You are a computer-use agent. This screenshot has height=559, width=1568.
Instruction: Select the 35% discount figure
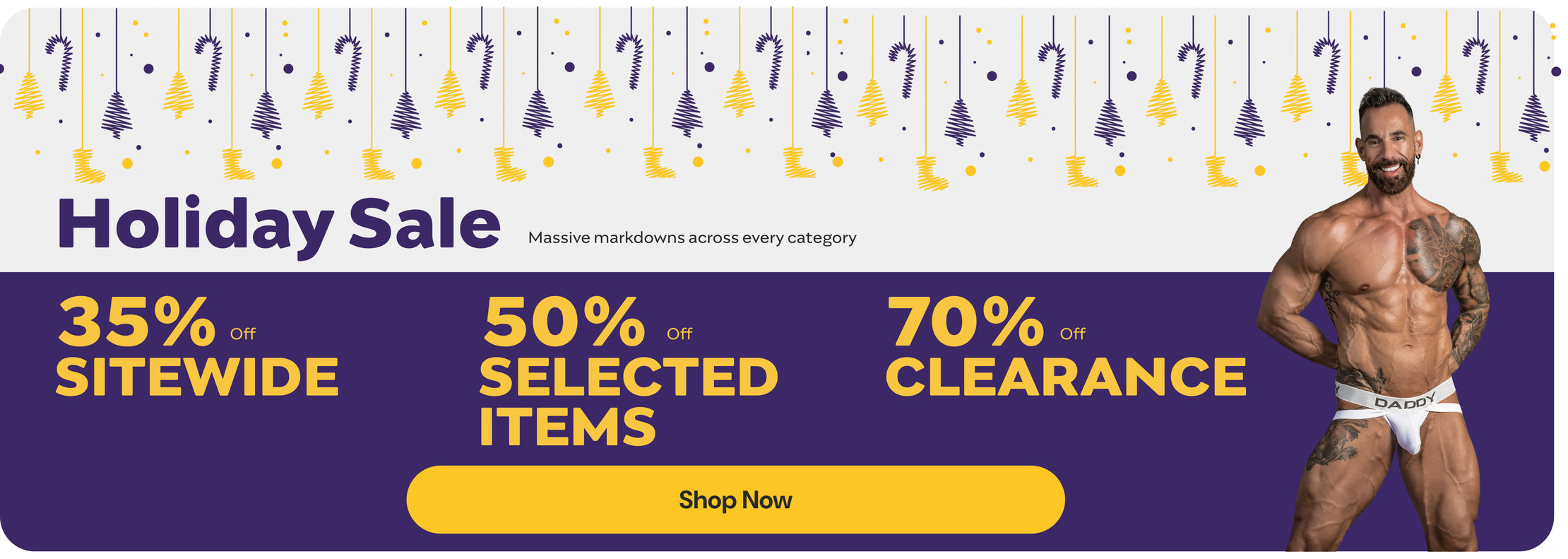pos(136,322)
